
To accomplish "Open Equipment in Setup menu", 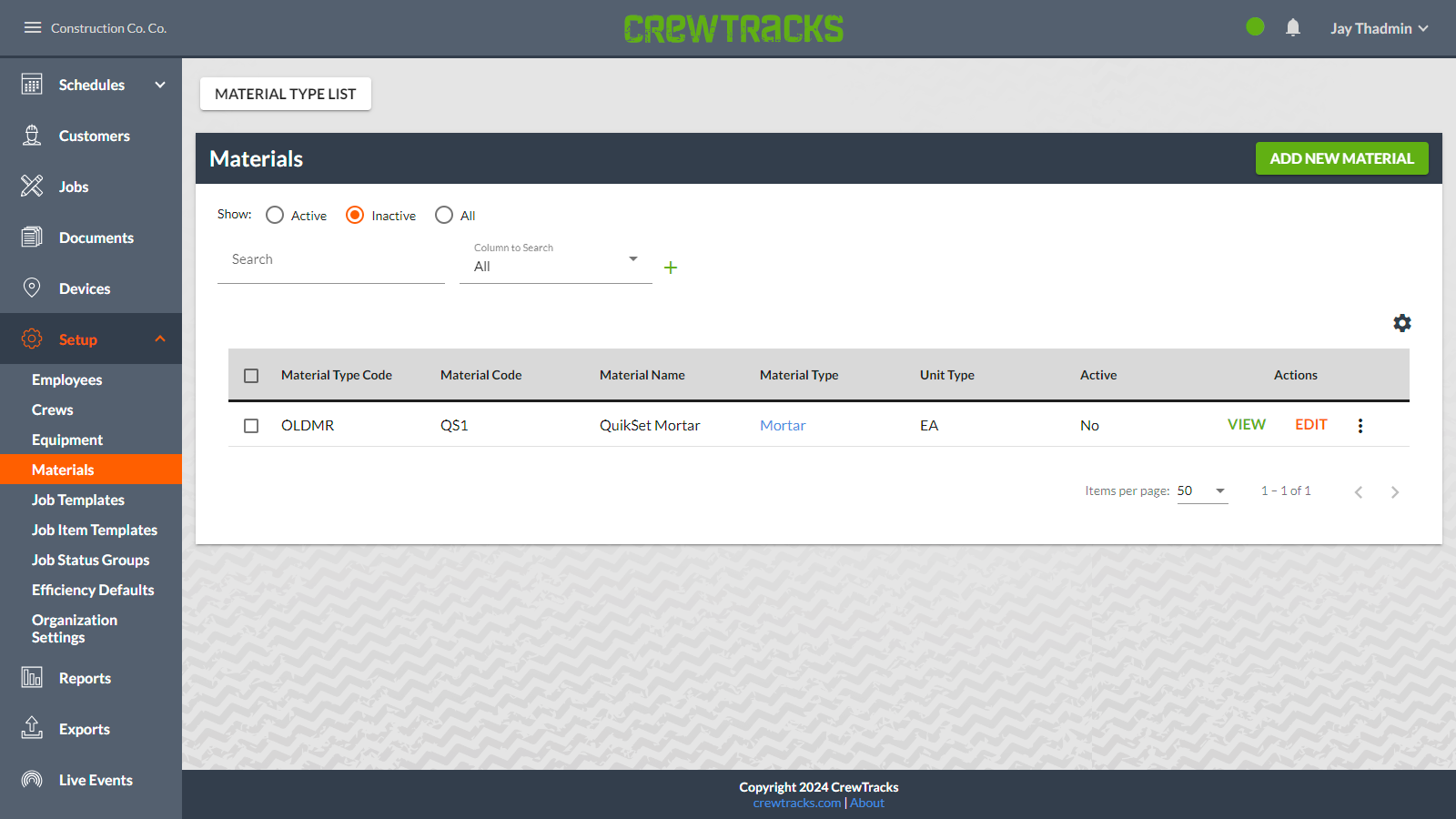I will pos(67,440).
